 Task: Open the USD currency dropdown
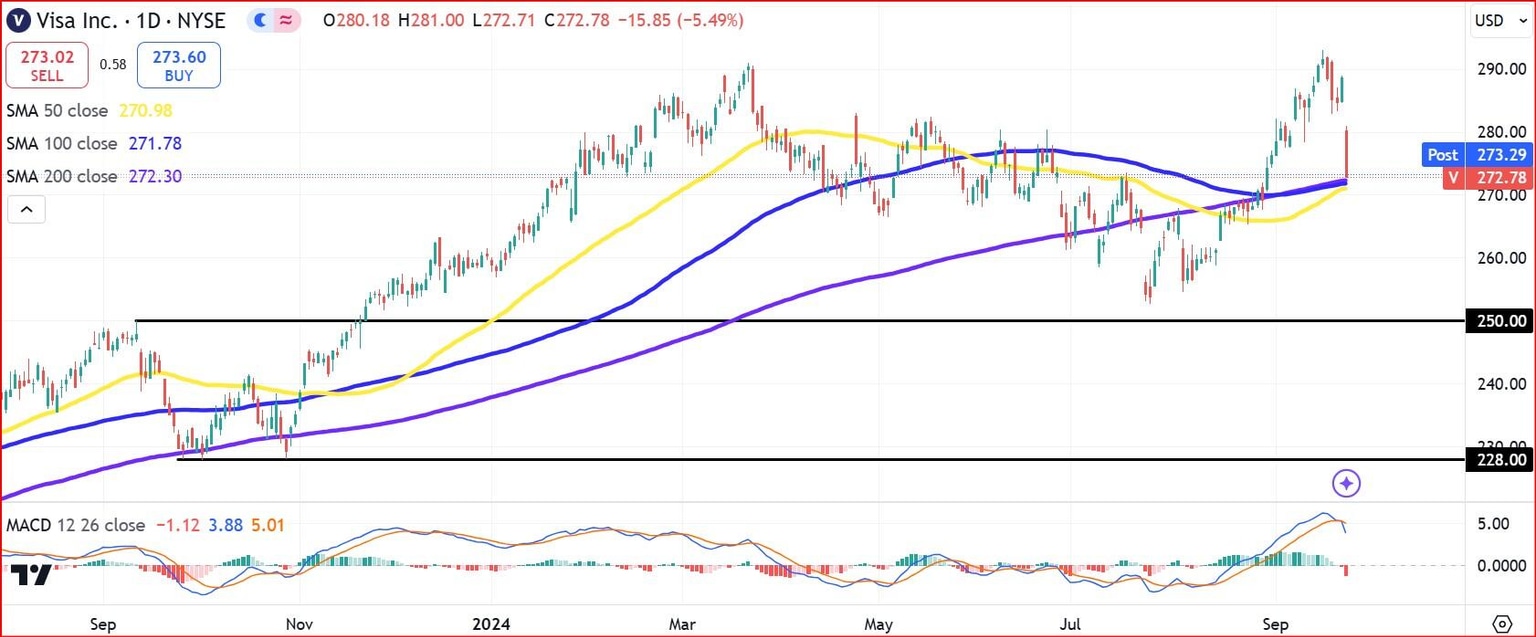pos(1500,20)
